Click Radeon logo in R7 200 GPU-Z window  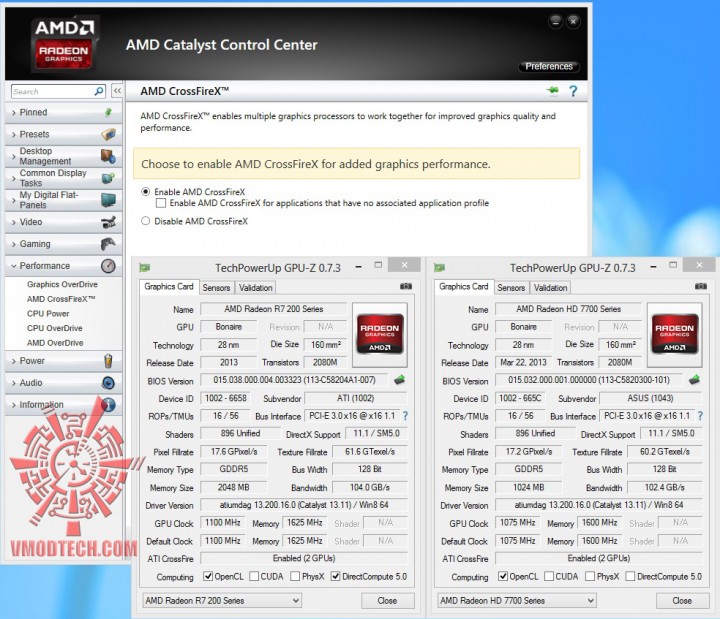(x=380, y=335)
